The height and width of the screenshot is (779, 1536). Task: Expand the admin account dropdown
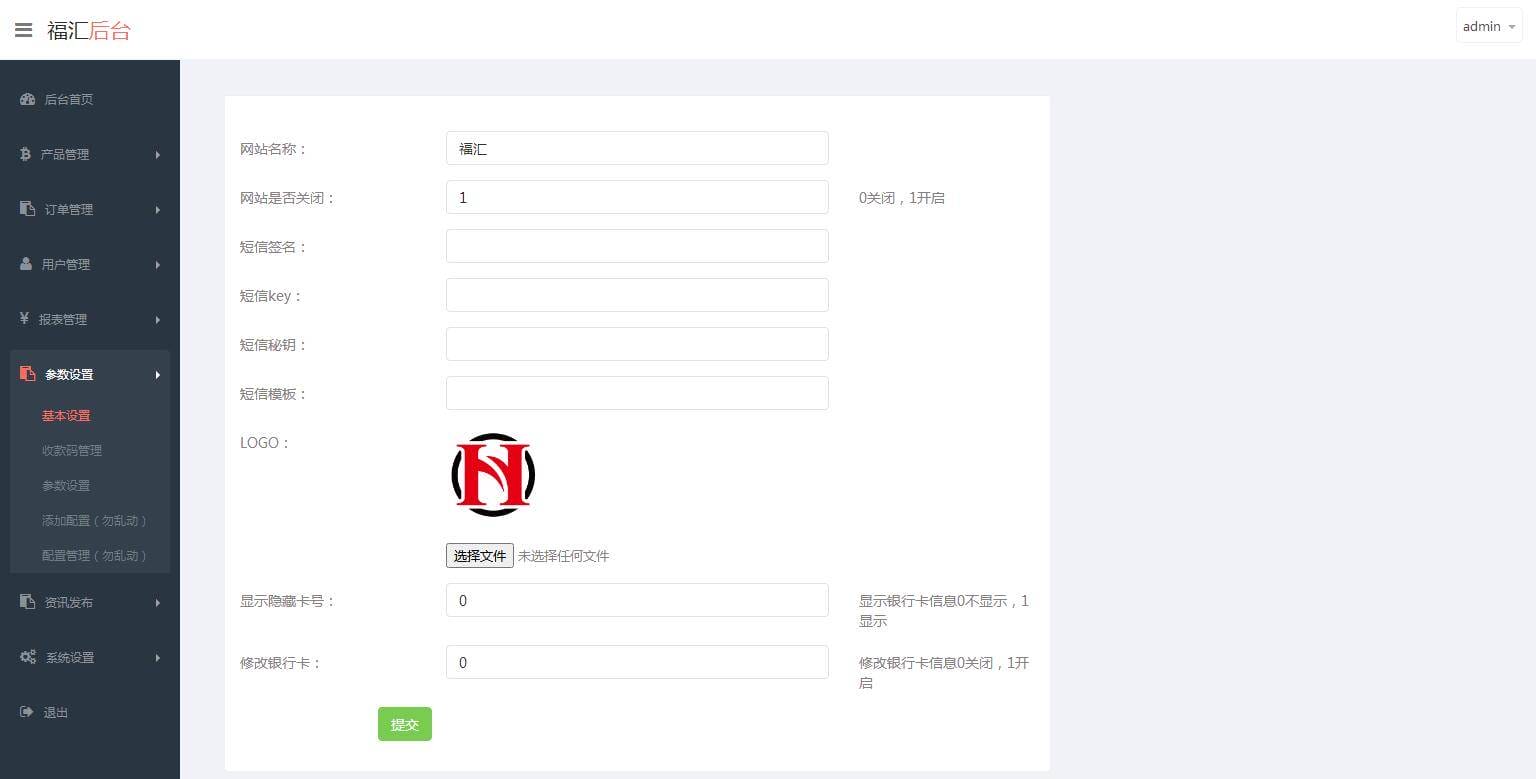[x=1488, y=26]
